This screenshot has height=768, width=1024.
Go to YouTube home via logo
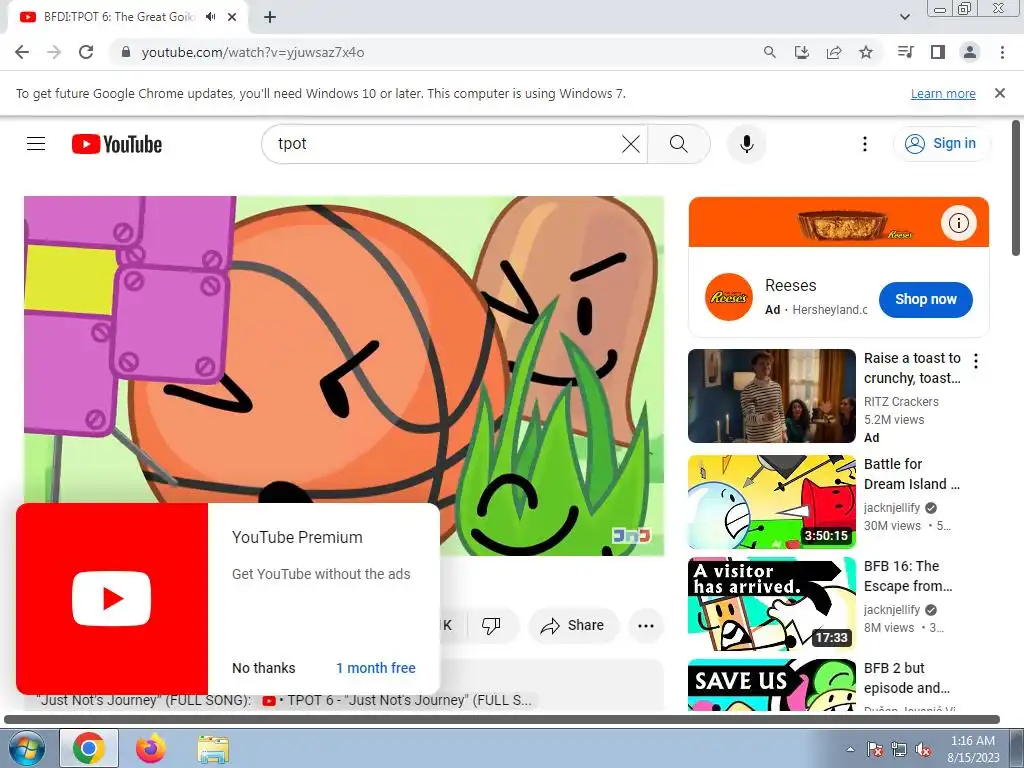click(117, 144)
